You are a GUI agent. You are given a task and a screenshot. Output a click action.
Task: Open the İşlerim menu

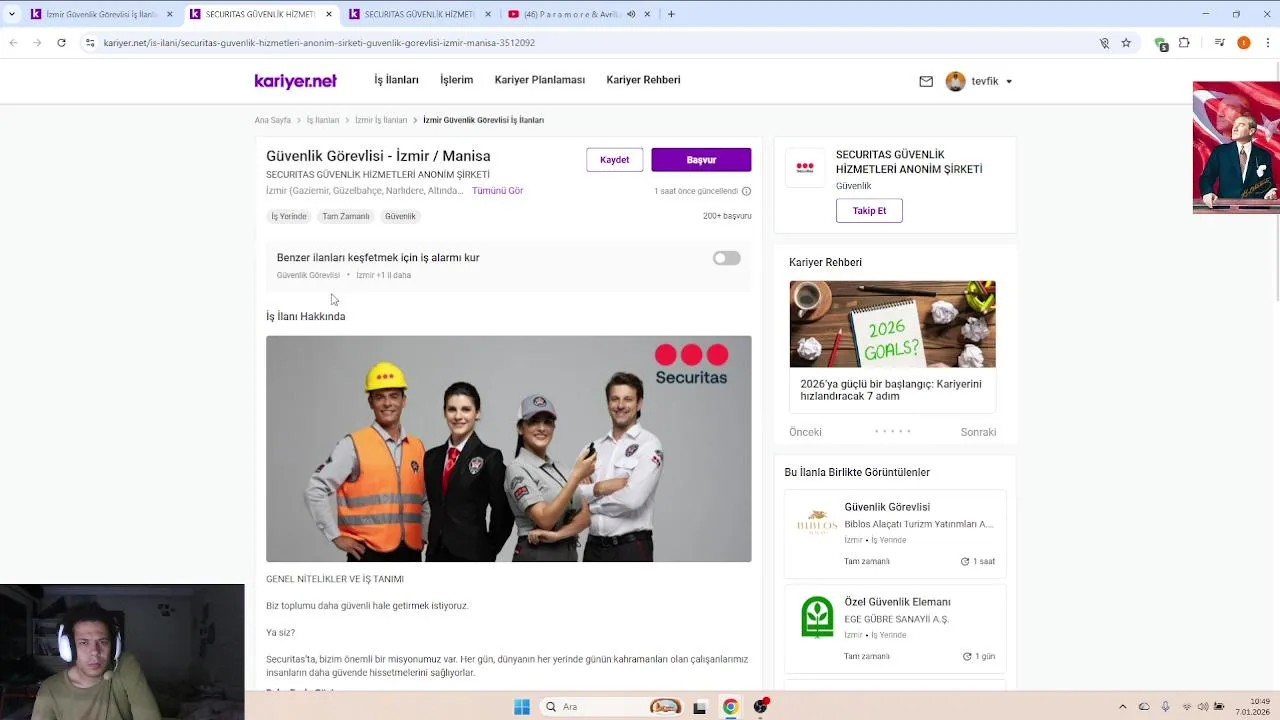pyautogui.click(x=457, y=80)
